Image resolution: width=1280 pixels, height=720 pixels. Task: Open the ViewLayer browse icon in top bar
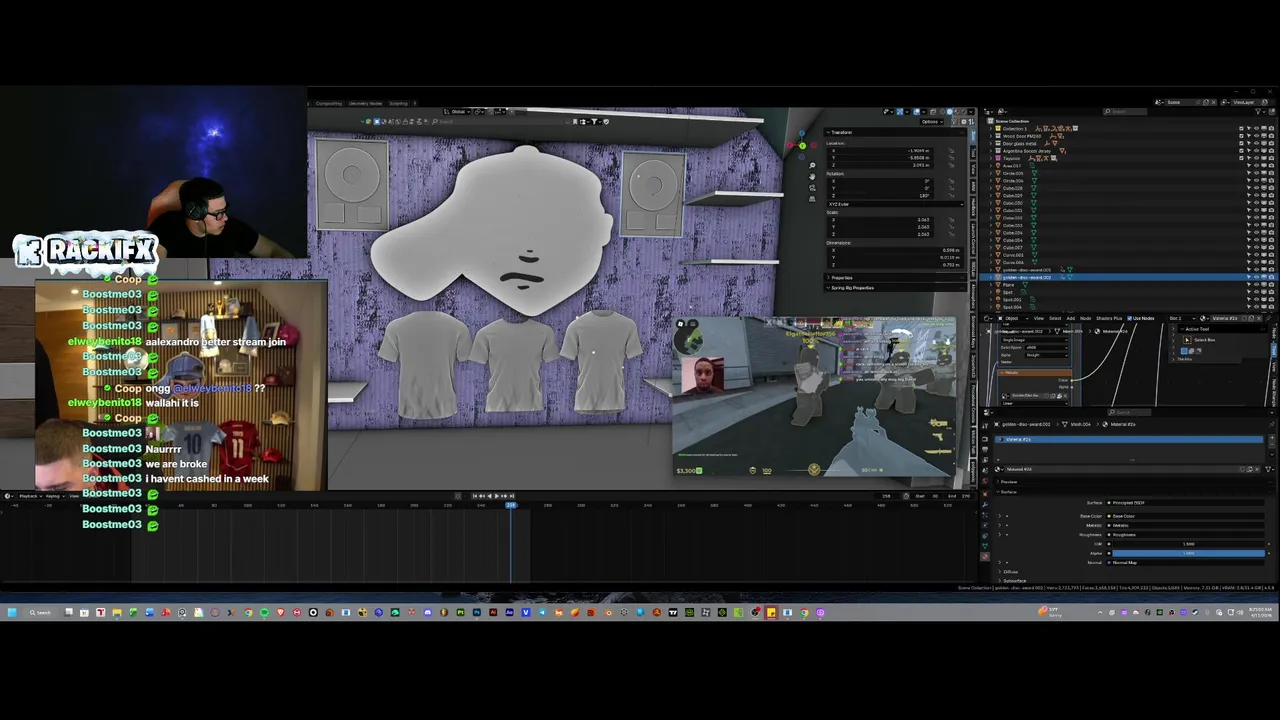[1225, 103]
